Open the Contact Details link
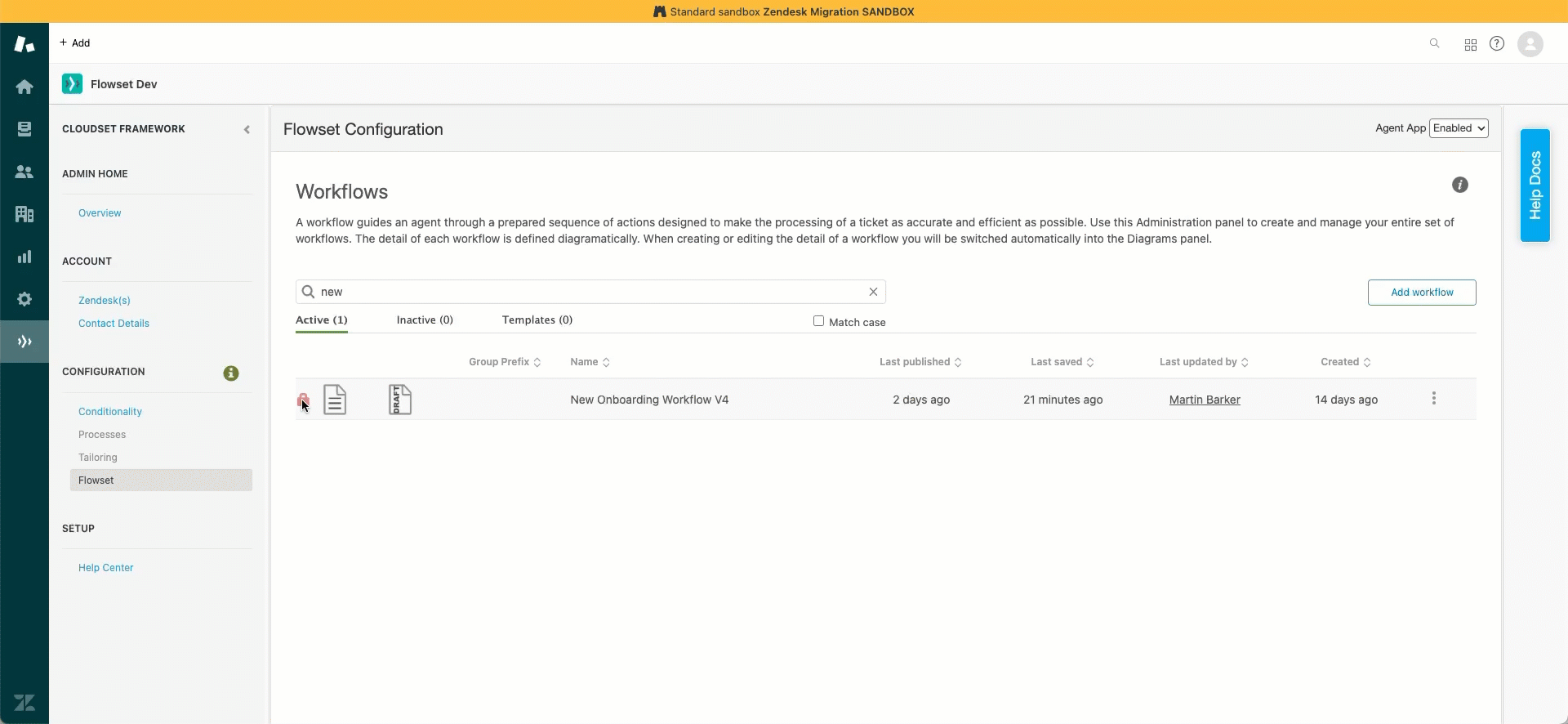The image size is (1568, 724). pyautogui.click(x=114, y=324)
